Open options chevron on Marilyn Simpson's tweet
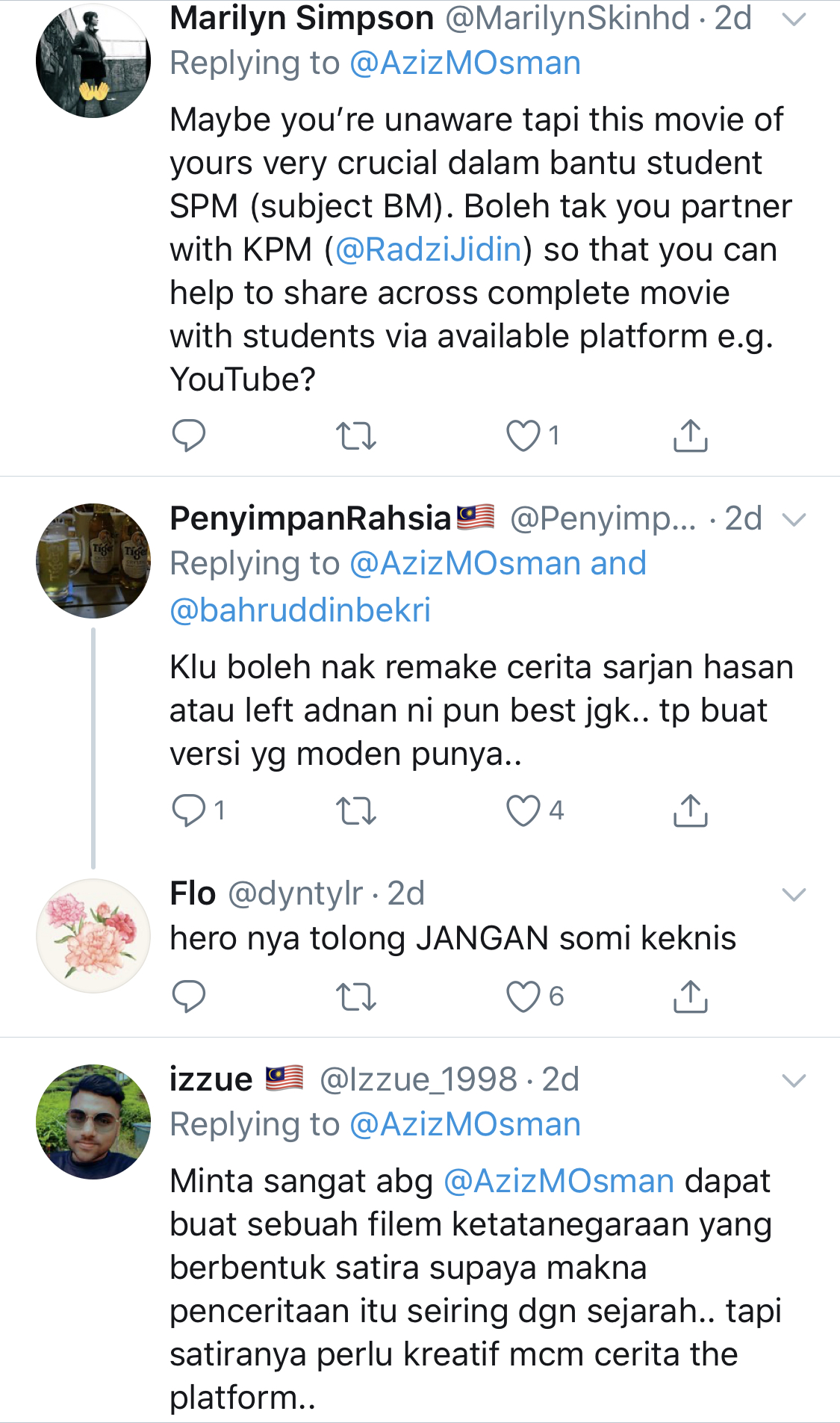 (x=793, y=19)
